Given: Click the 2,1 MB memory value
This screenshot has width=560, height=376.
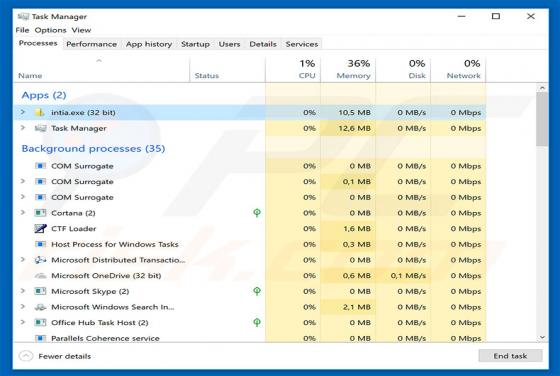Looking at the screenshot, I should click(356, 307).
